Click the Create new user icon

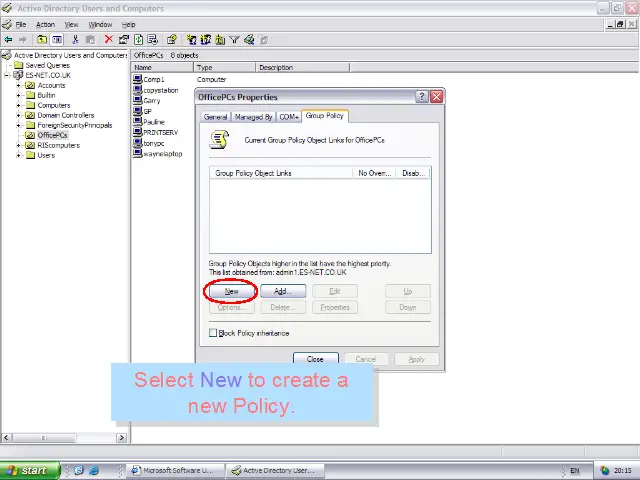click(x=191, y=40)
